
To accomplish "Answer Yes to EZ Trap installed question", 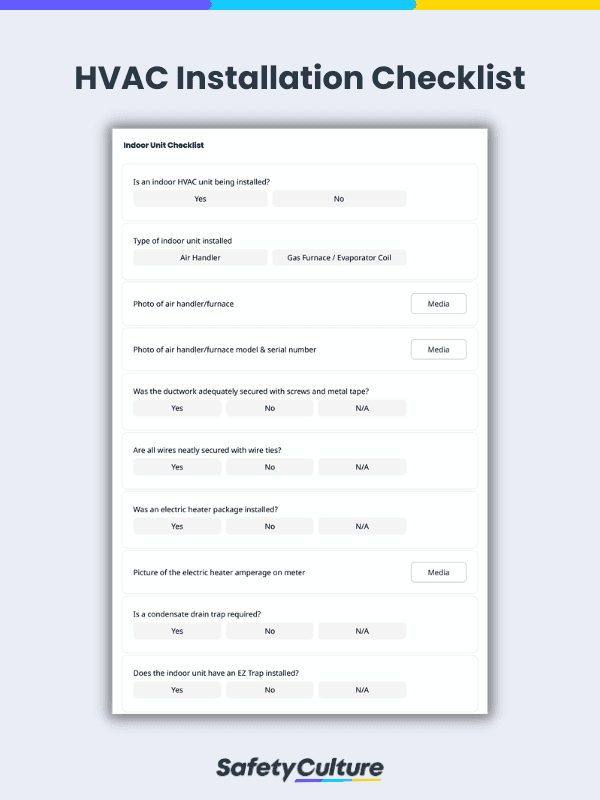I will click(x=177, y=689).
